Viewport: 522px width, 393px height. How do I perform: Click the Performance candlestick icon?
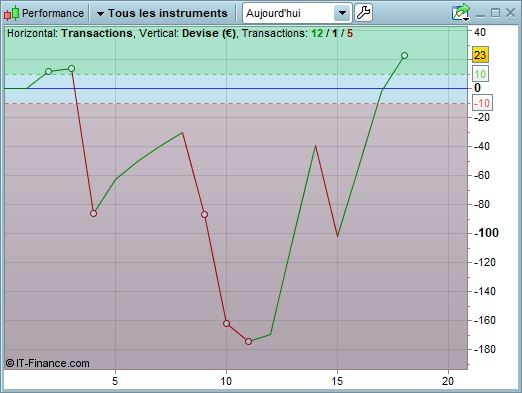coord(12,13)
